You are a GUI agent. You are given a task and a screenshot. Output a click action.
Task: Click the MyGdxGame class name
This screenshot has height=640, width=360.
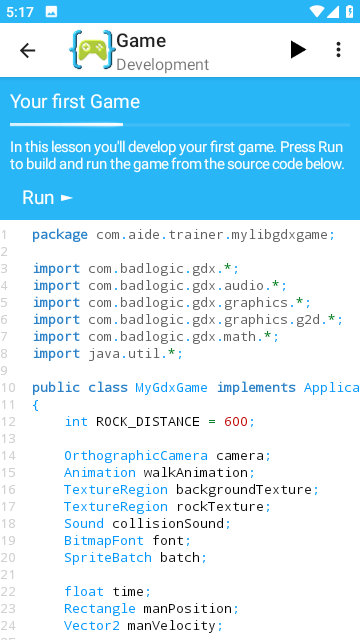(x=171, y=387)
